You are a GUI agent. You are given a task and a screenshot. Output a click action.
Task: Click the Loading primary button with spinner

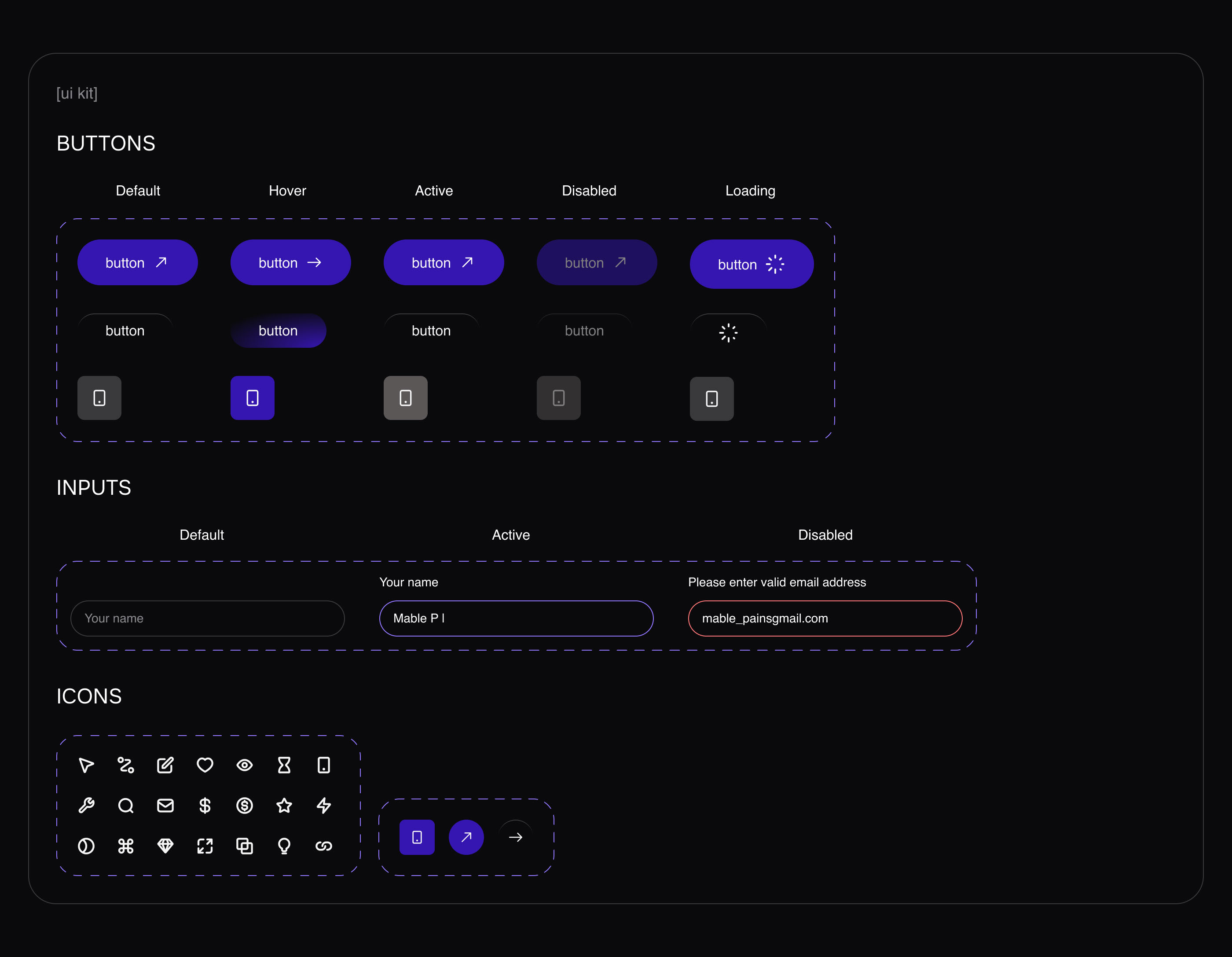pos(752,264)
